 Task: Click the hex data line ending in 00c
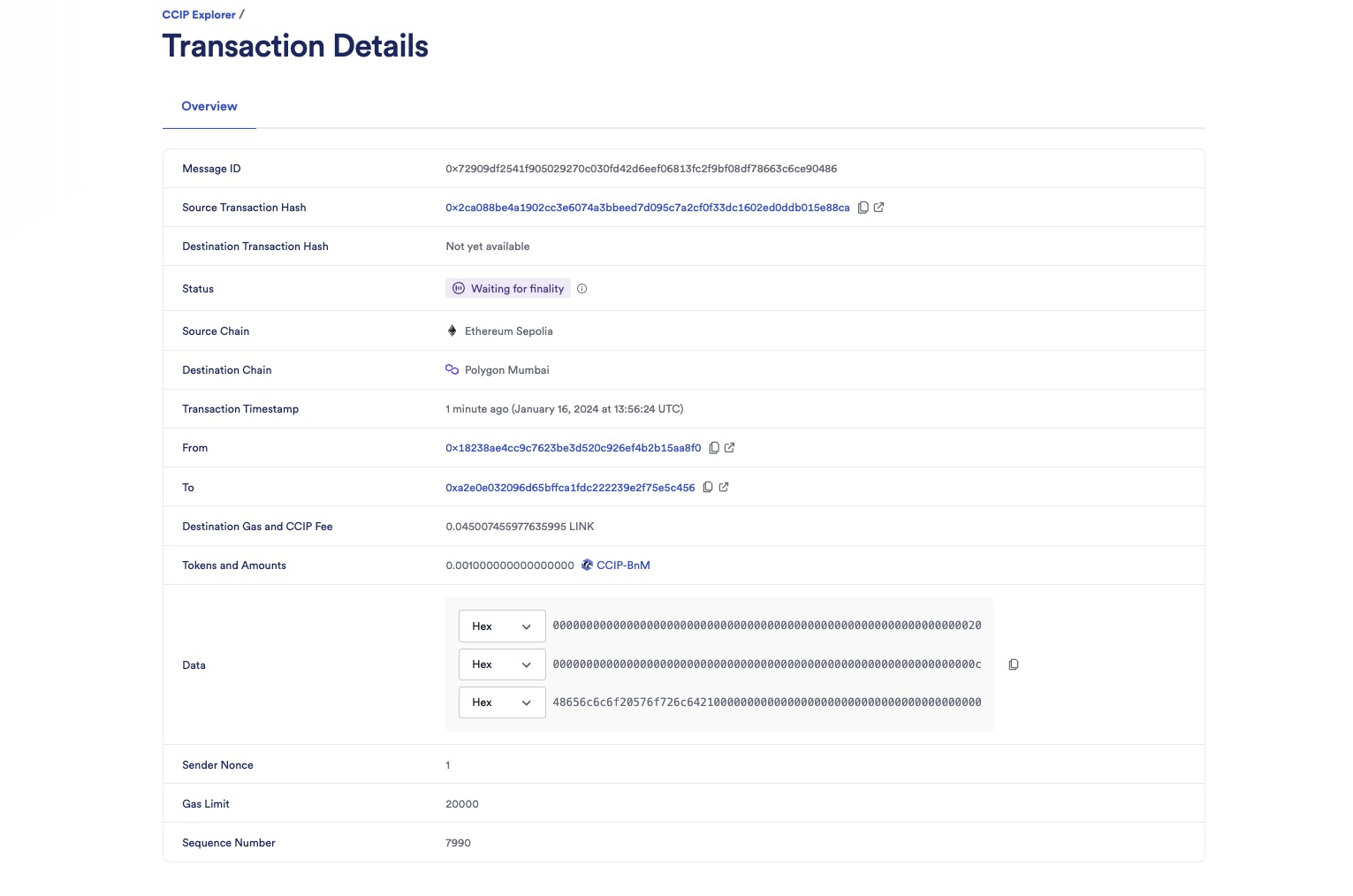(767, 664)
